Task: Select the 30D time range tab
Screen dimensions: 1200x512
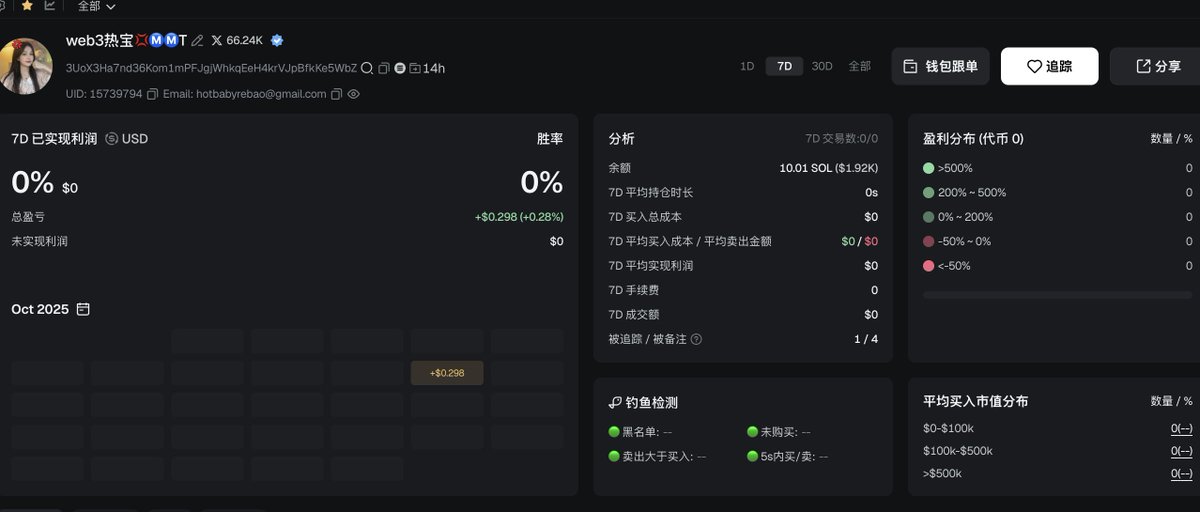Action: [821, 66]
